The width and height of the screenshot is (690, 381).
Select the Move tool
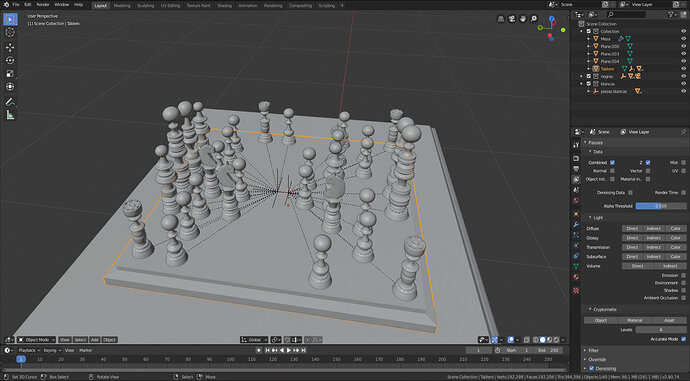[x=10, y=47]
